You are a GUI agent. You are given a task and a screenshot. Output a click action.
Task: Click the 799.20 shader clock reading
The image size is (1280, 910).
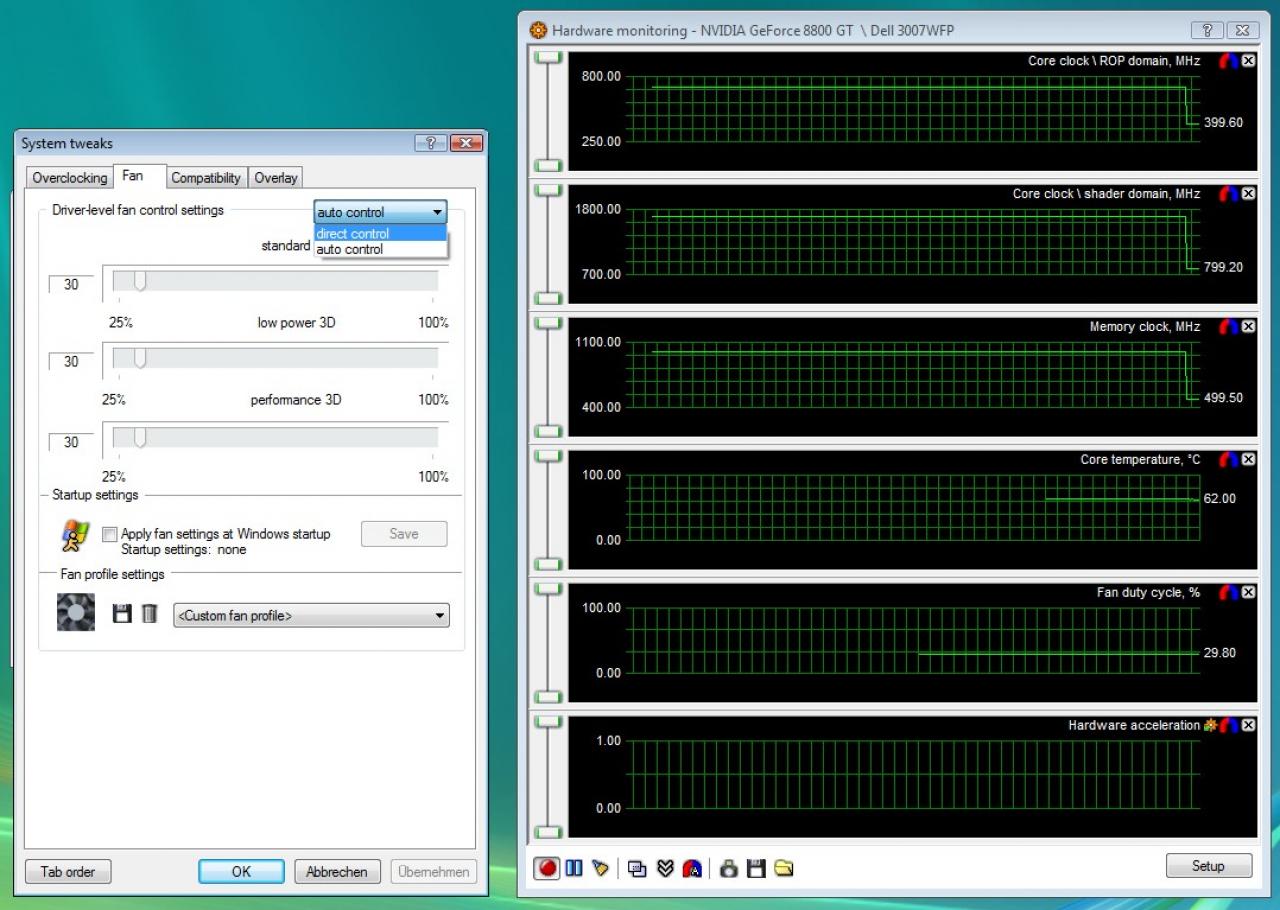pos(1223,268)
